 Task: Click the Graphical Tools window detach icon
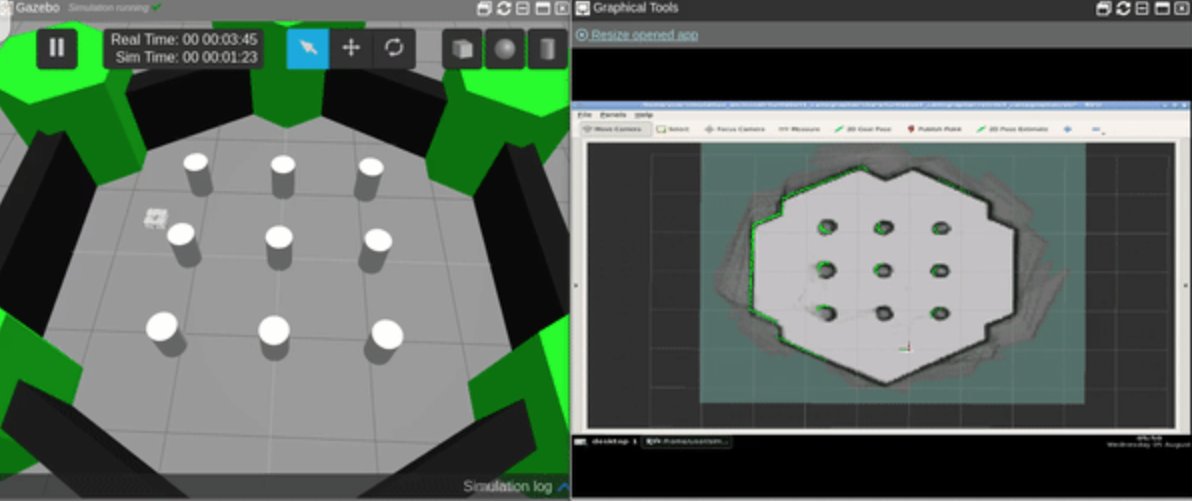[1104, 8]
